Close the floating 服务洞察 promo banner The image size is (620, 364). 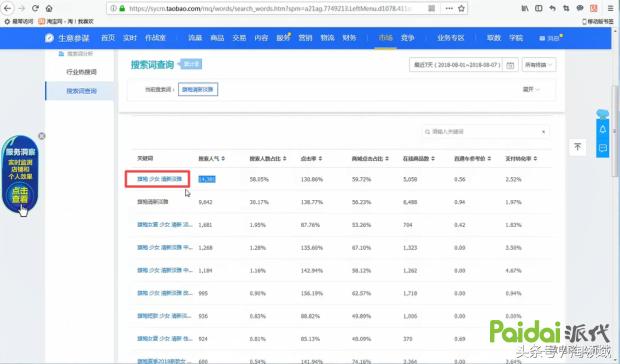click(42, 136)
